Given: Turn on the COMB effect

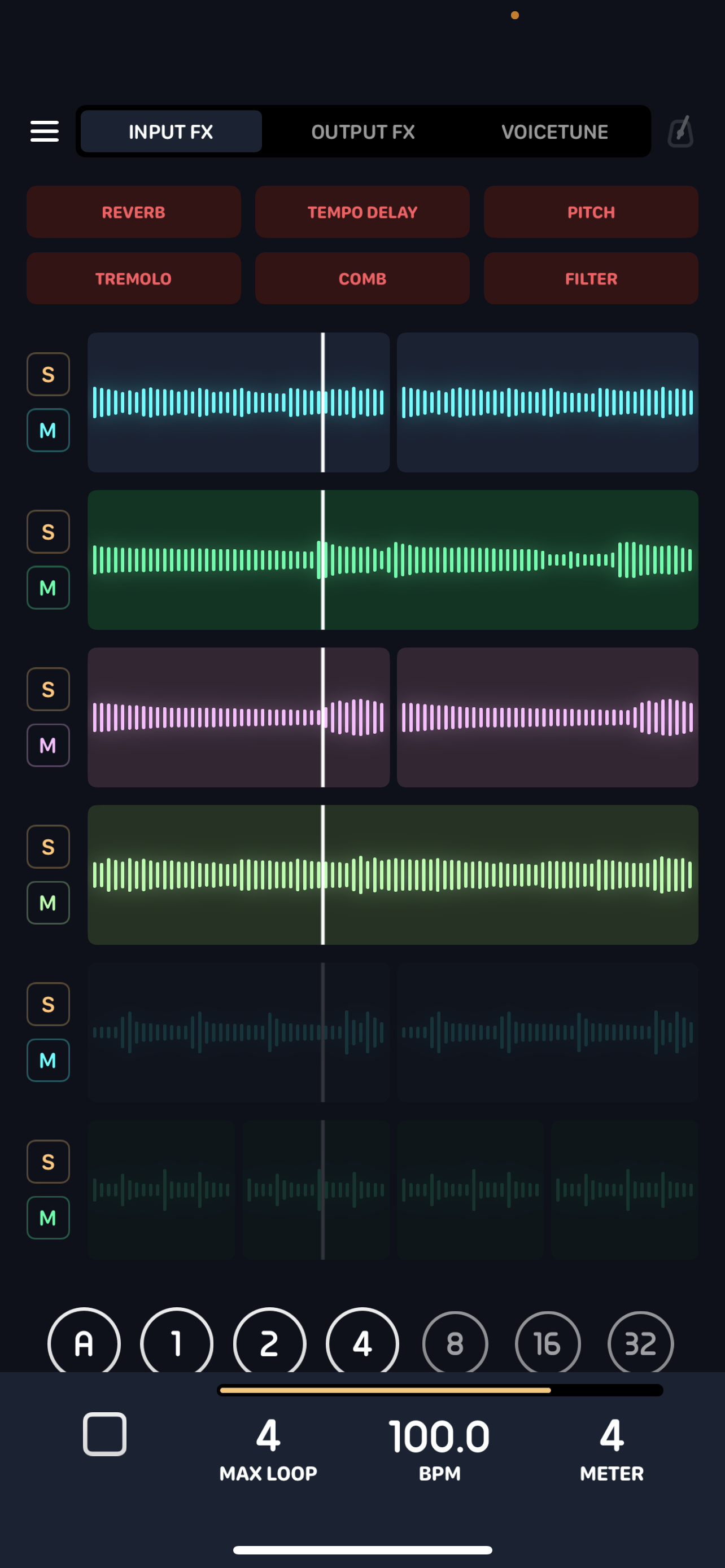Looking at the screenshot, I should pos(362,278).
